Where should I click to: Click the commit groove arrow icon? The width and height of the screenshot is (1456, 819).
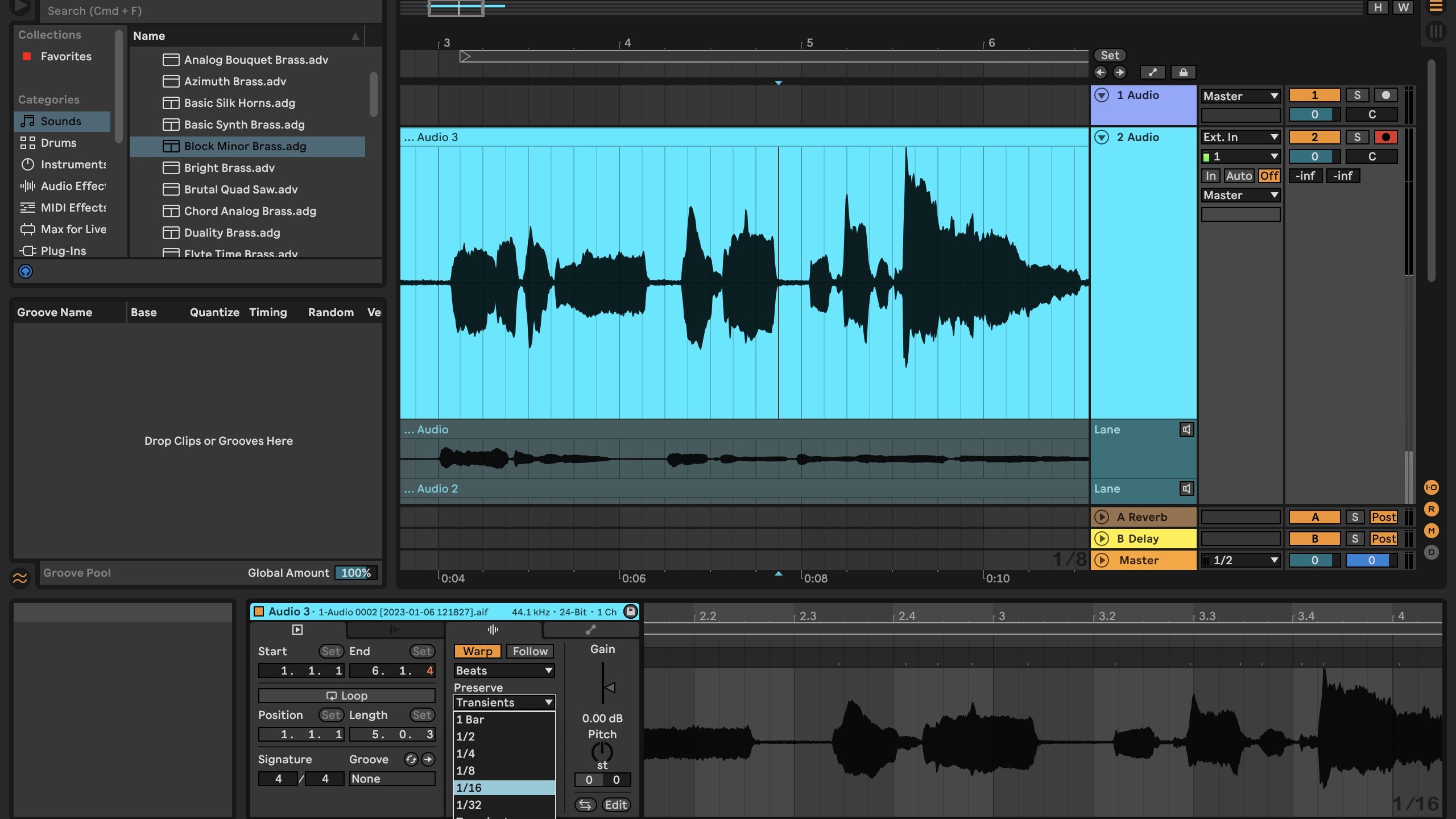[x=428, y=759]
